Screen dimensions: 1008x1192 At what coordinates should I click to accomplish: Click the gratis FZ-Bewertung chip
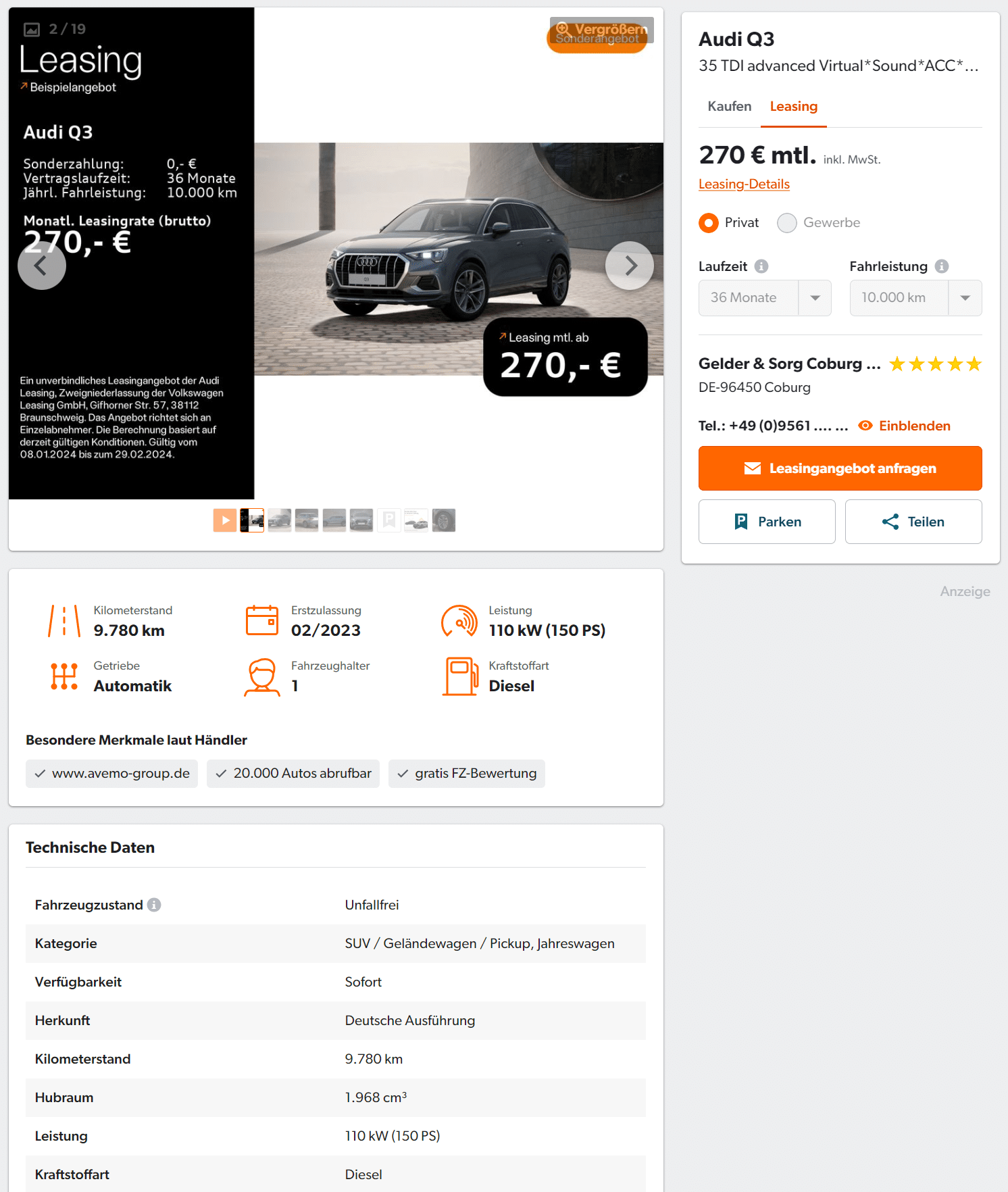coord(467,774)
